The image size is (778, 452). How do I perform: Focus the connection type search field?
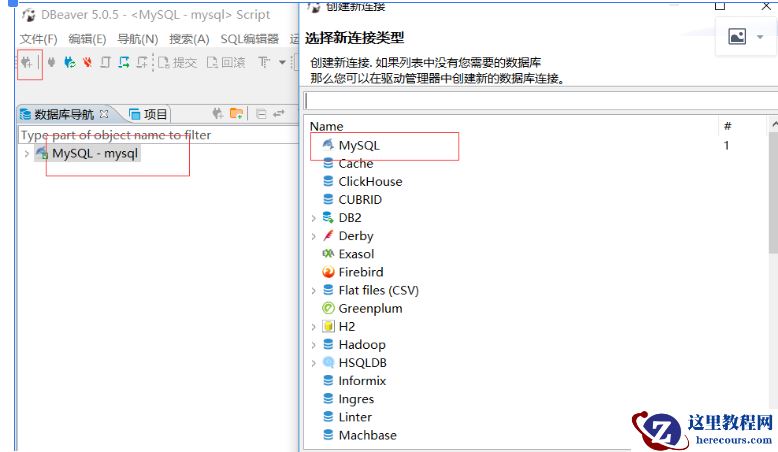pos(540,101)
